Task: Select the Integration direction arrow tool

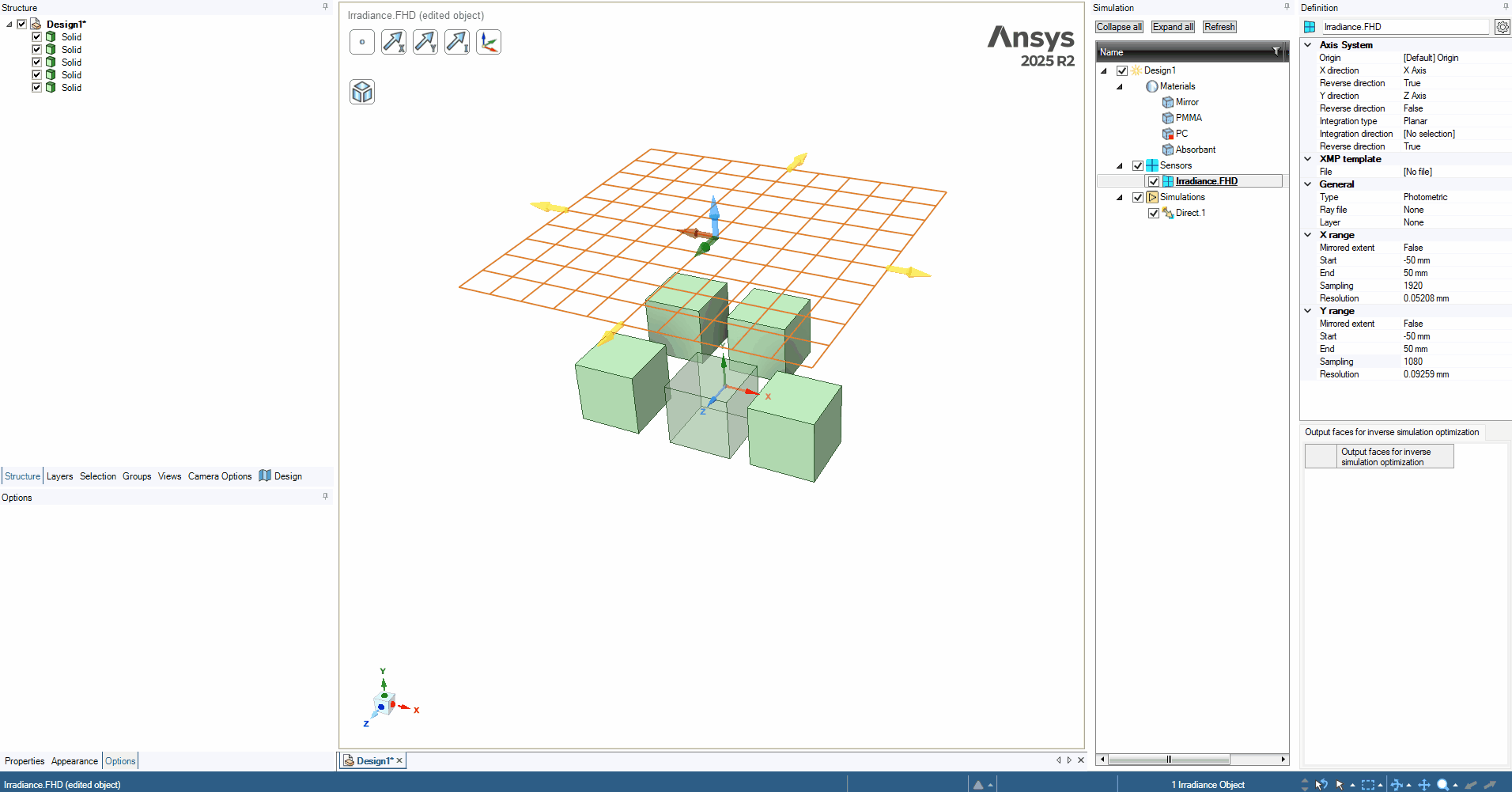Action: pyautogui.click(x=457, y=42)
